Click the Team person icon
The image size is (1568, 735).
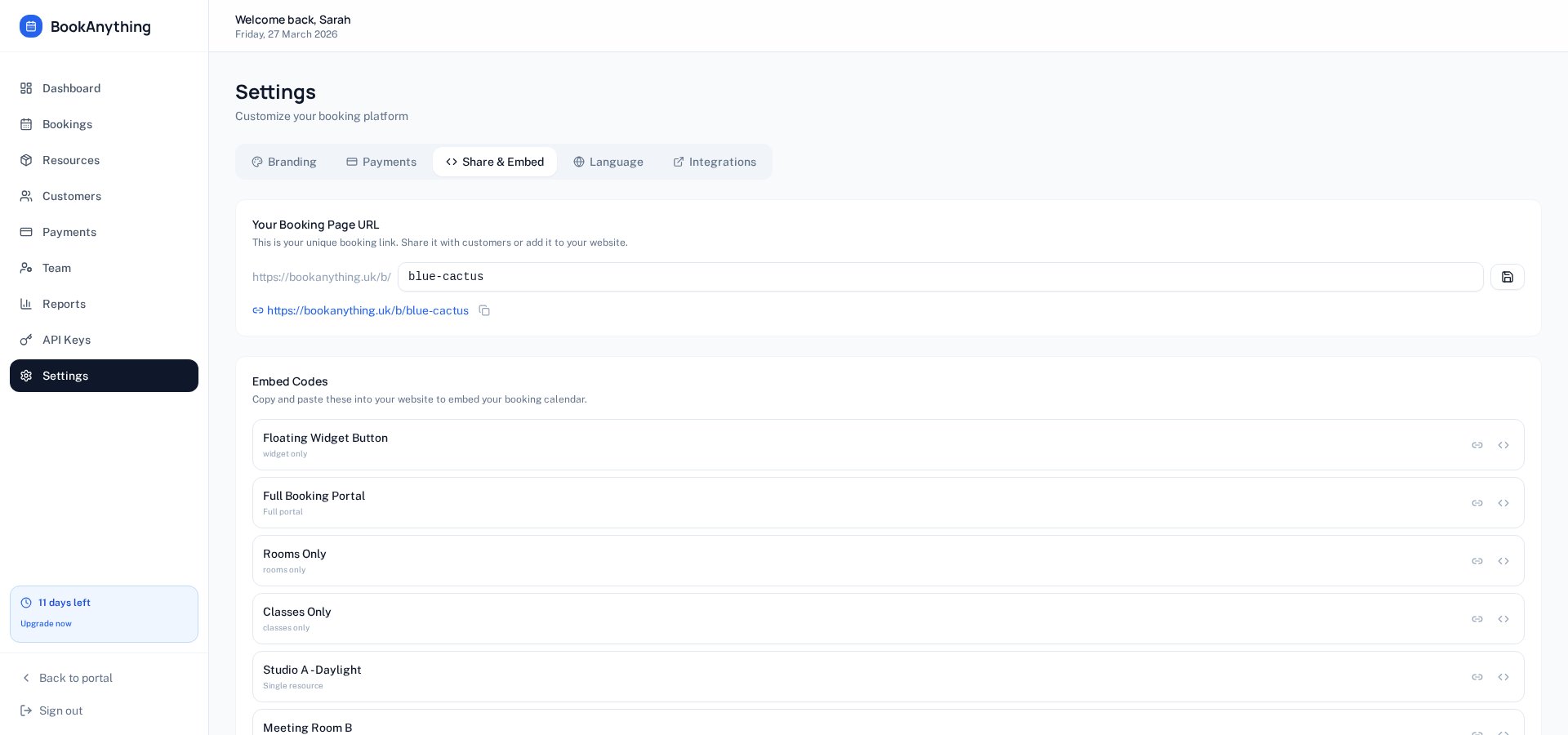pos(26,268)
